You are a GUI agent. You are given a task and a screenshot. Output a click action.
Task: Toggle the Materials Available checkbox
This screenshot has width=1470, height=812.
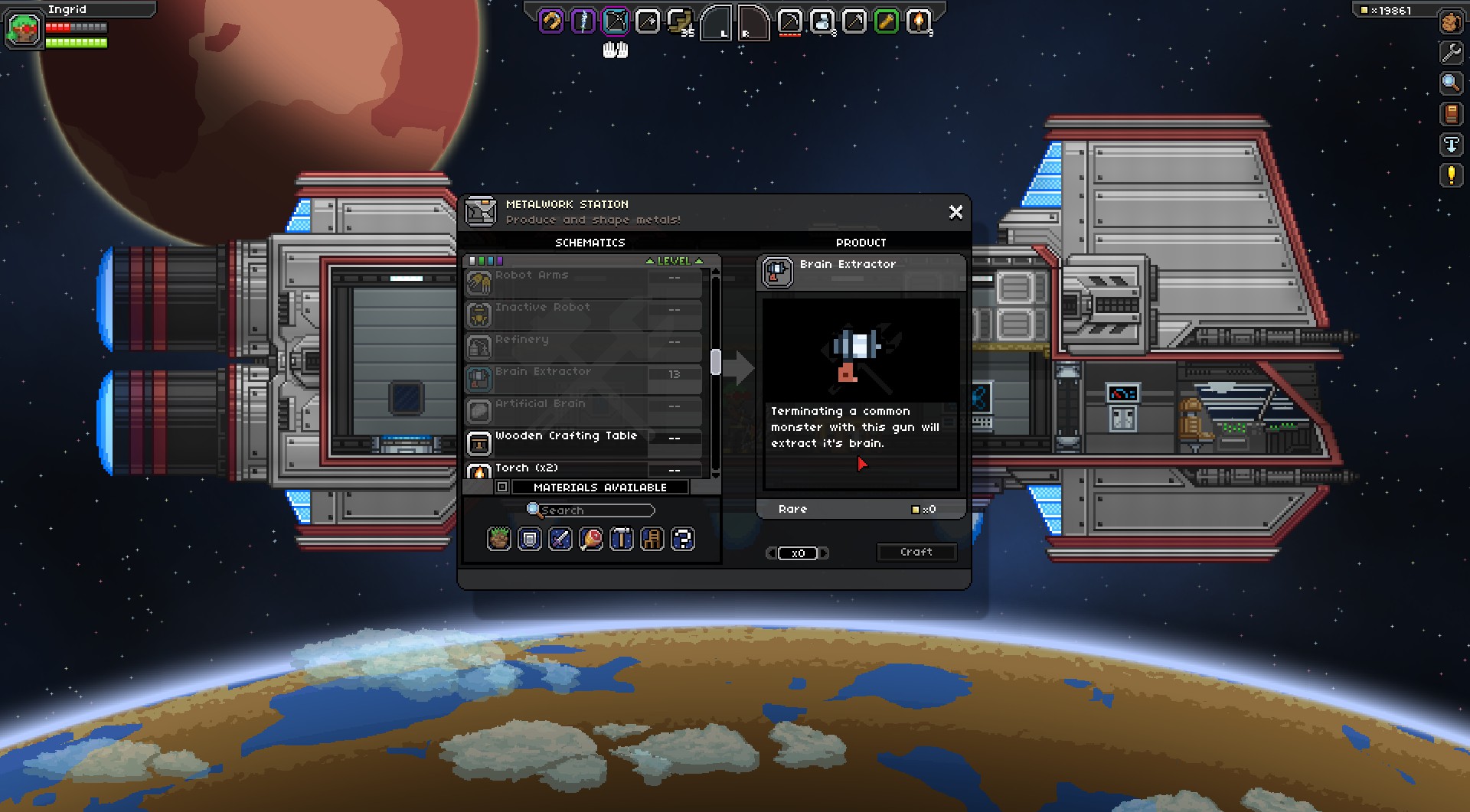[502, 487]
